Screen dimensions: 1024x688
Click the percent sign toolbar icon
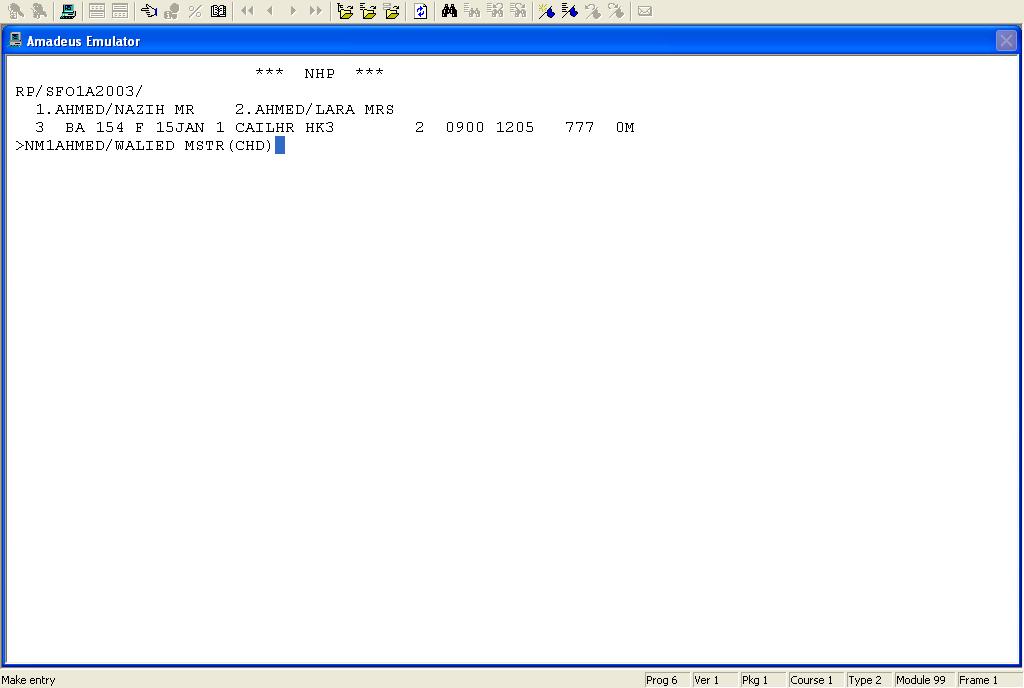coord(195,11)
